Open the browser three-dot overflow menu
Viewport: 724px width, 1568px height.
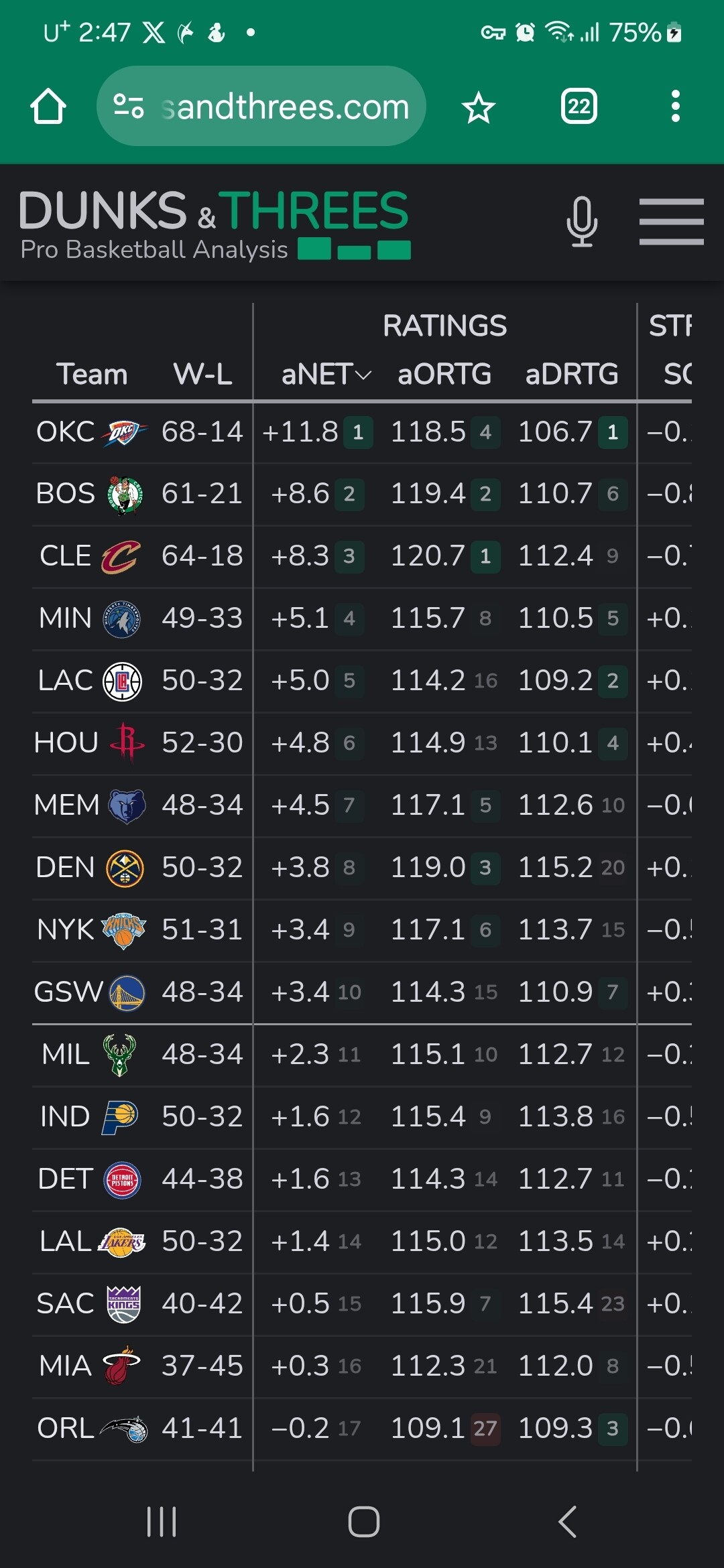coord(675,107)
